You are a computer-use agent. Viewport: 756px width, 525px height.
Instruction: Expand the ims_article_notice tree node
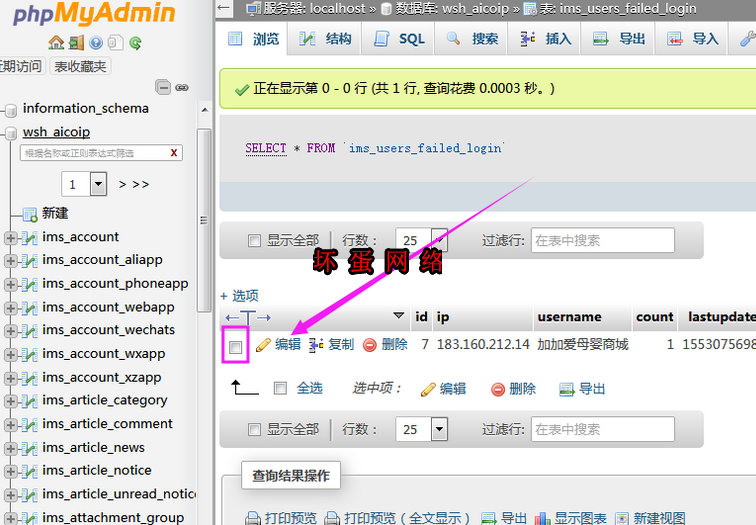tap(10, 471)
